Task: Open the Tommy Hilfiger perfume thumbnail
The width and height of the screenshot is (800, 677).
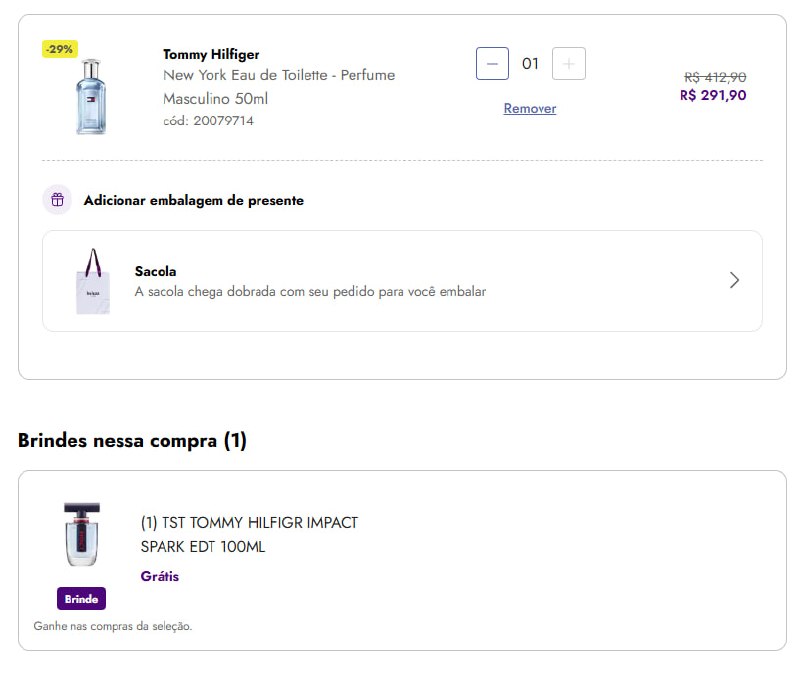Action: 91,97
